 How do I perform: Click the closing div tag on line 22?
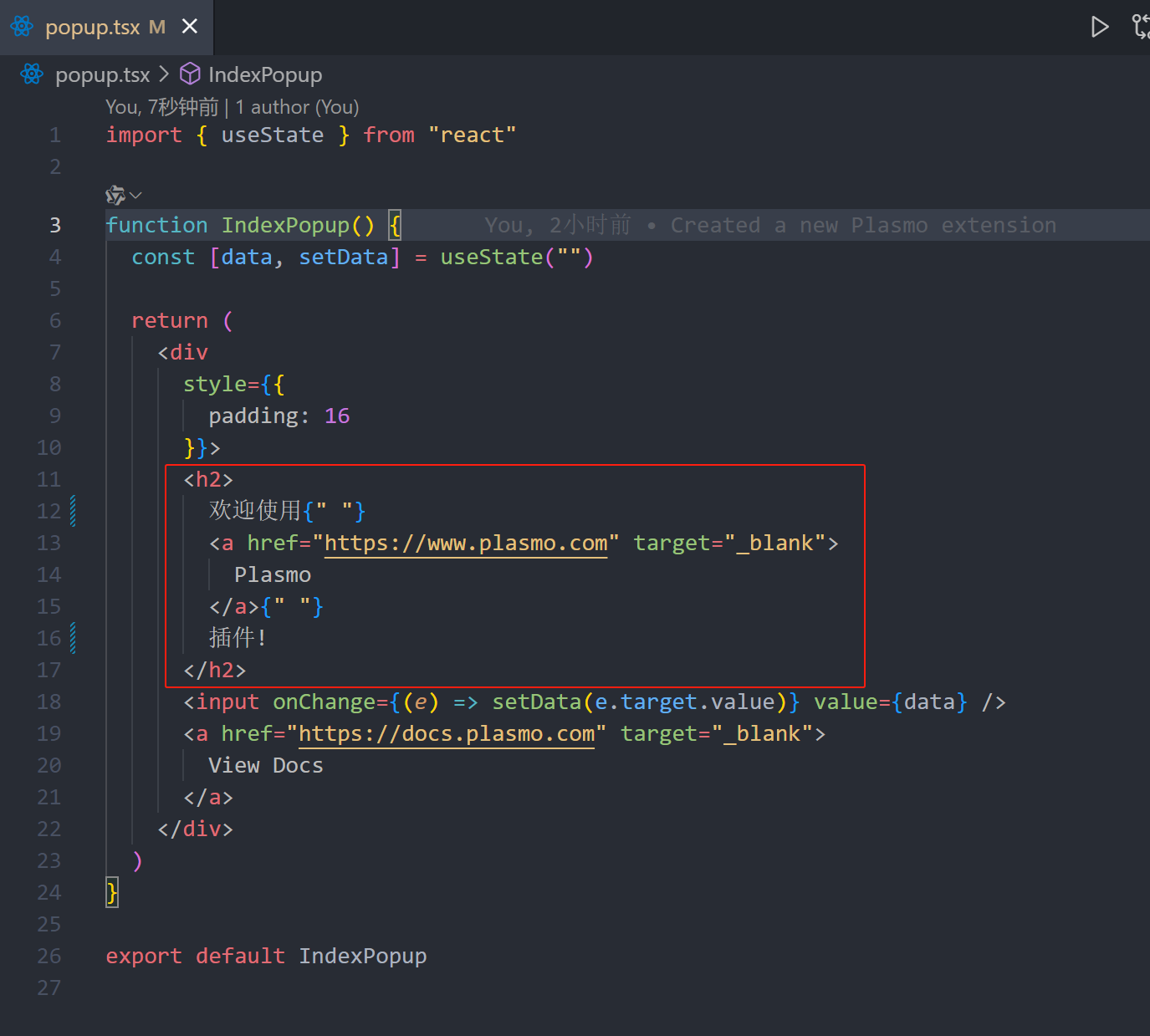[196, 829]
